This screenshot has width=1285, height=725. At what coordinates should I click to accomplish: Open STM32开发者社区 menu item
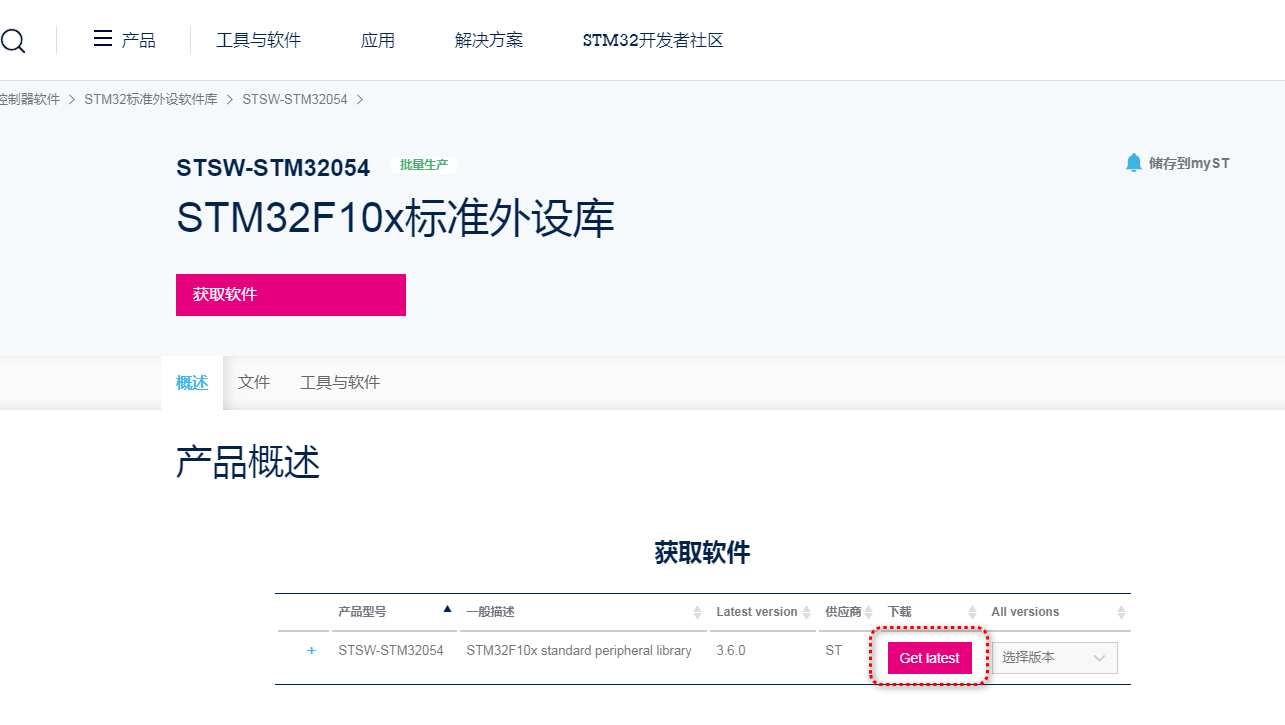[x=653, y=40]
